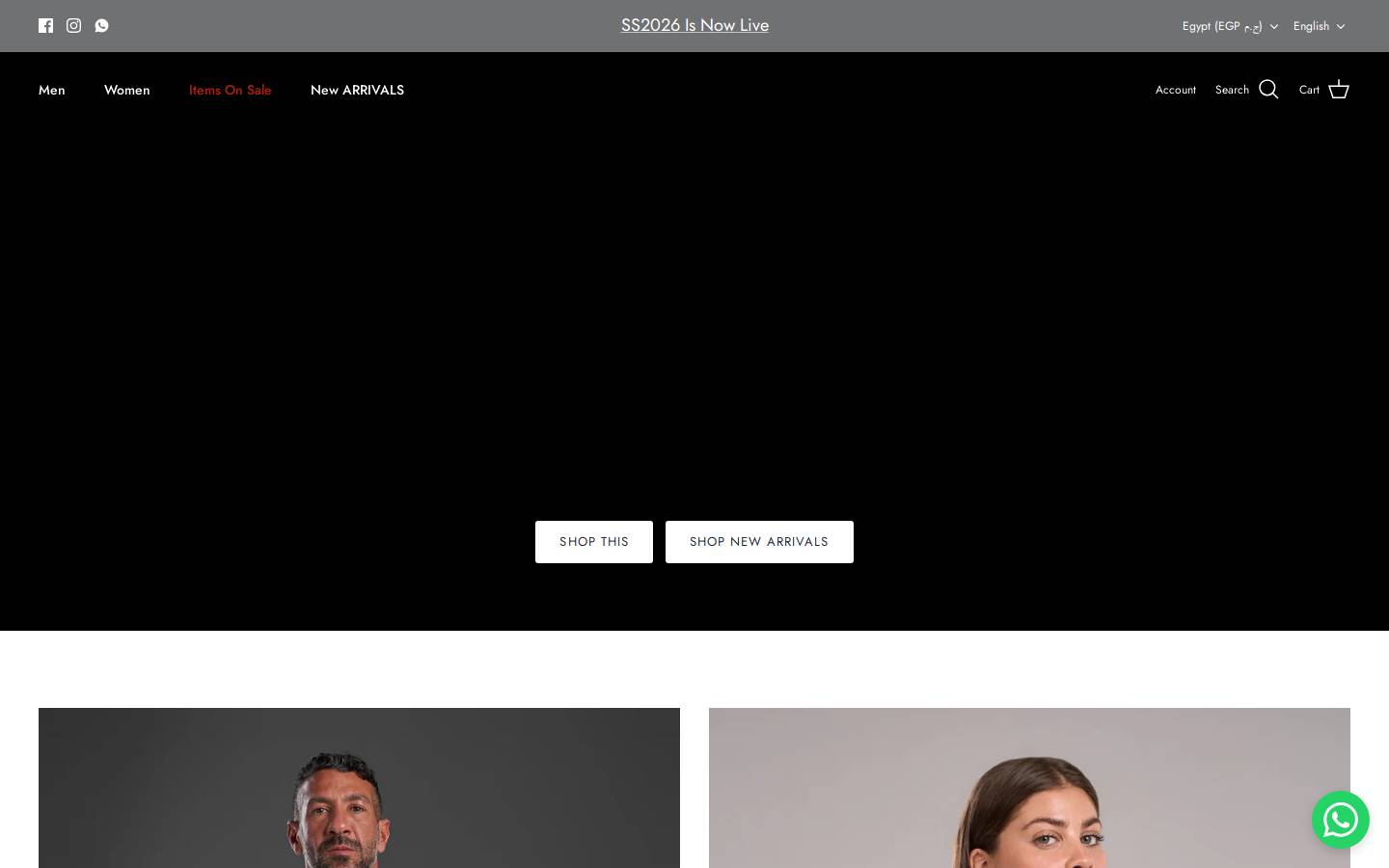Open the Instagram profile icon

[x=73, y=25]
